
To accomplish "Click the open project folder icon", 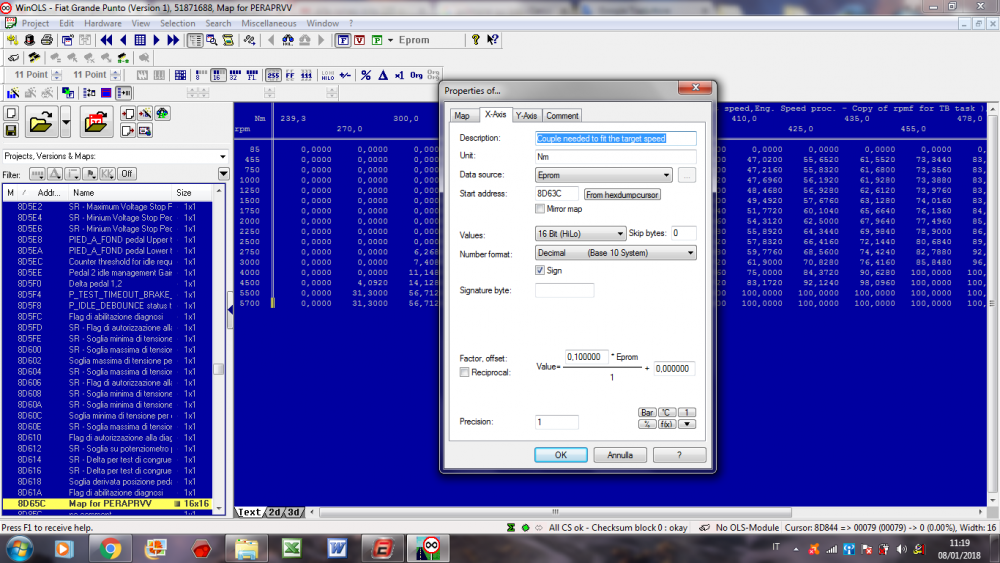I will 41,123.
